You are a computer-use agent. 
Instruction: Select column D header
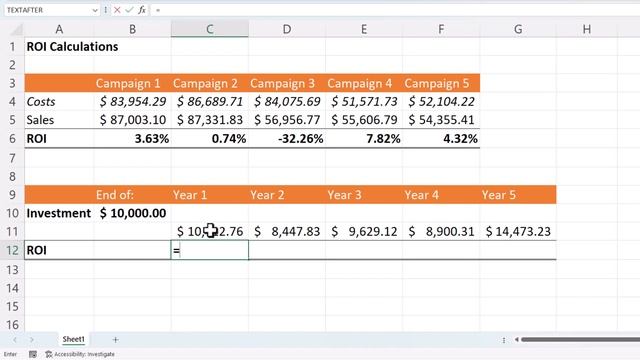point(287,29)
